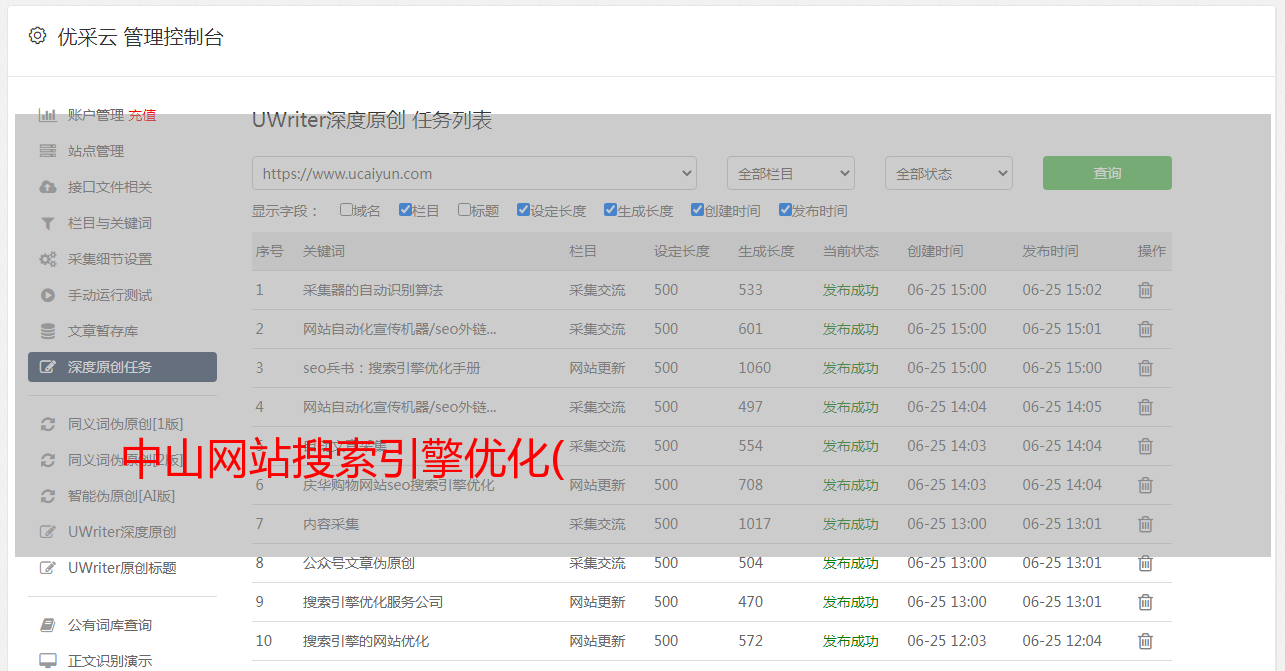Click the trash icon for row 10
The height and width of the screenshot is (671, 1285).
click(1145, 641)
